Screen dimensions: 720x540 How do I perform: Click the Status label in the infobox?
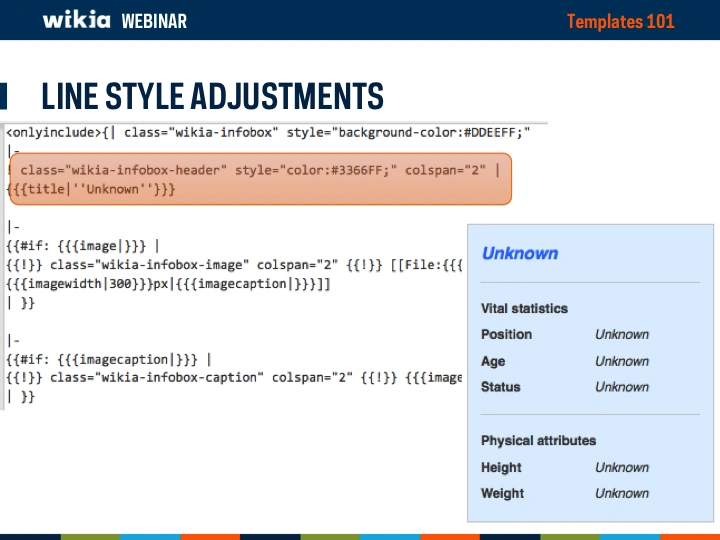pos(500,387)
